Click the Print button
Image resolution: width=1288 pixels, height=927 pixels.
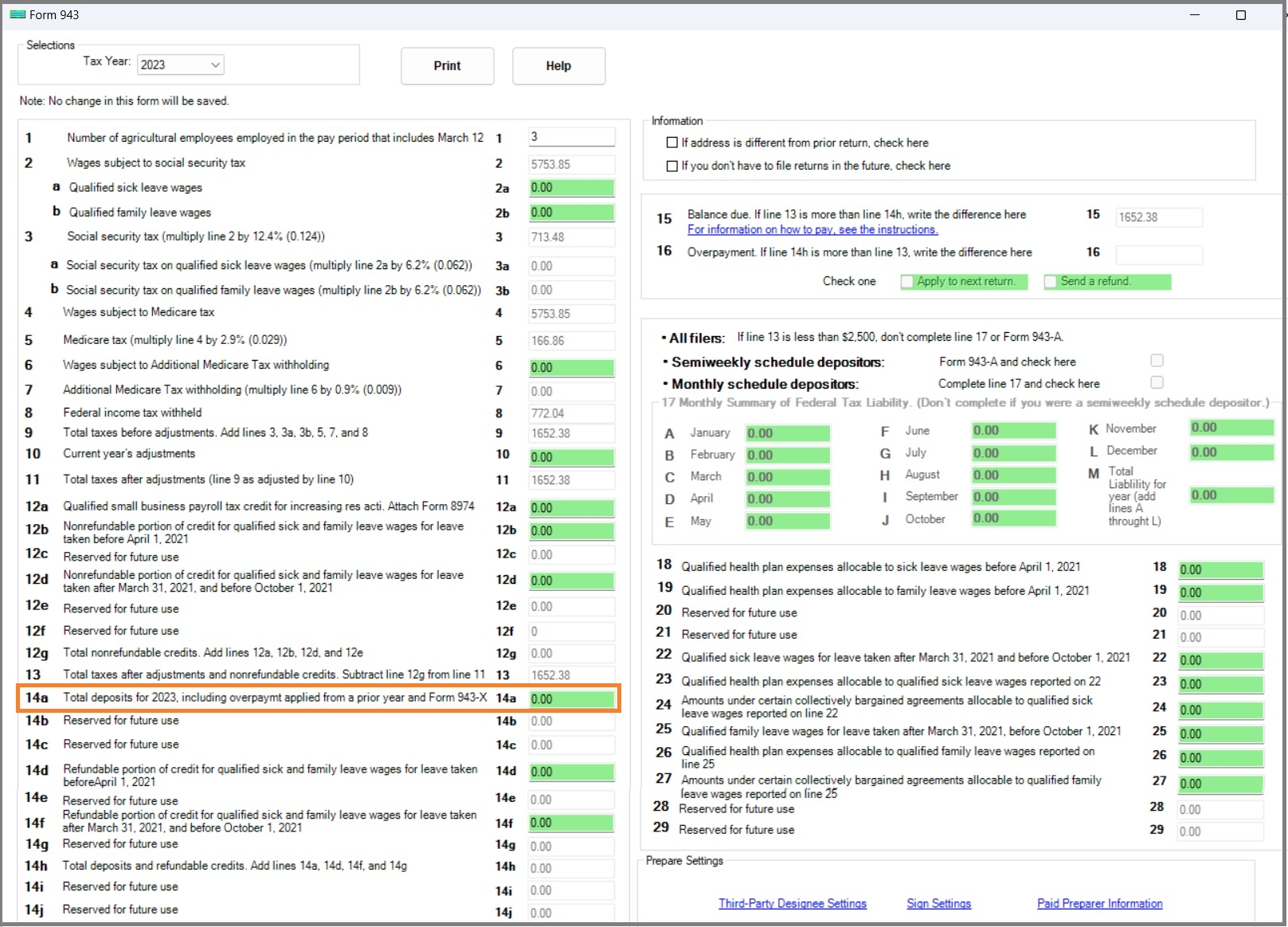coord(447,66)
